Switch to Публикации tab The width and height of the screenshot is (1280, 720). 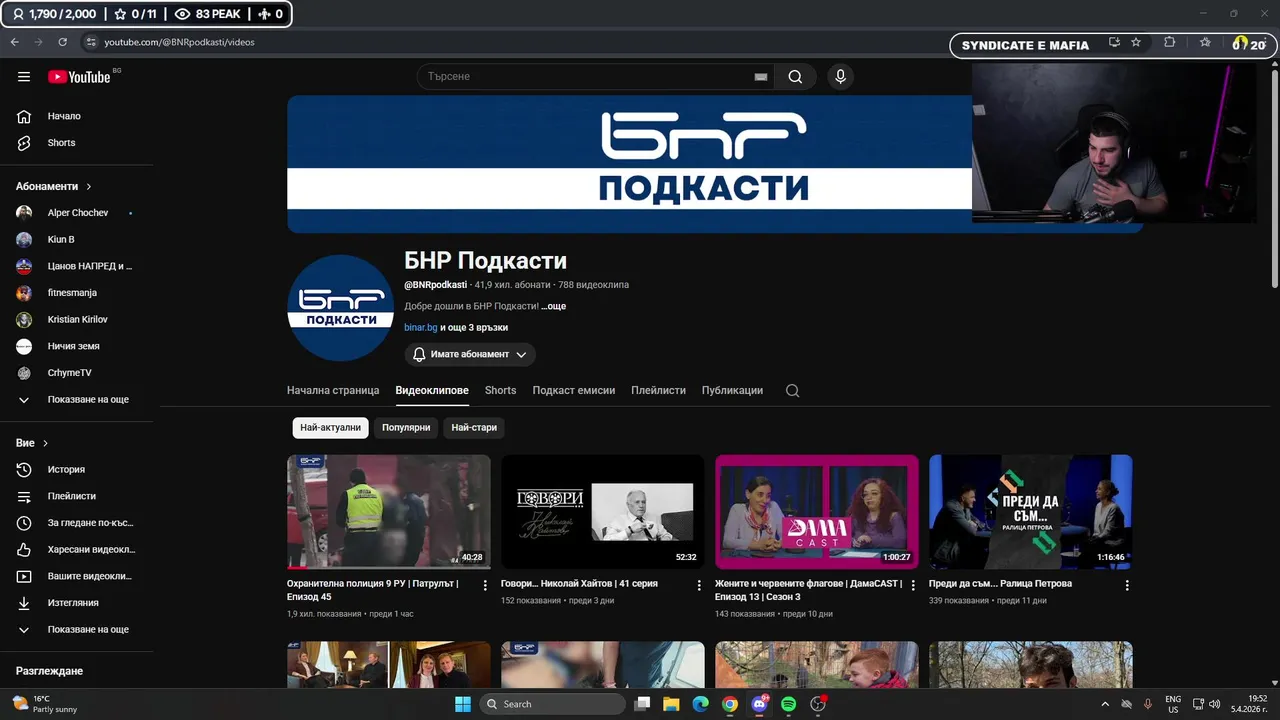pyautogui.click(x=732, y=390)
